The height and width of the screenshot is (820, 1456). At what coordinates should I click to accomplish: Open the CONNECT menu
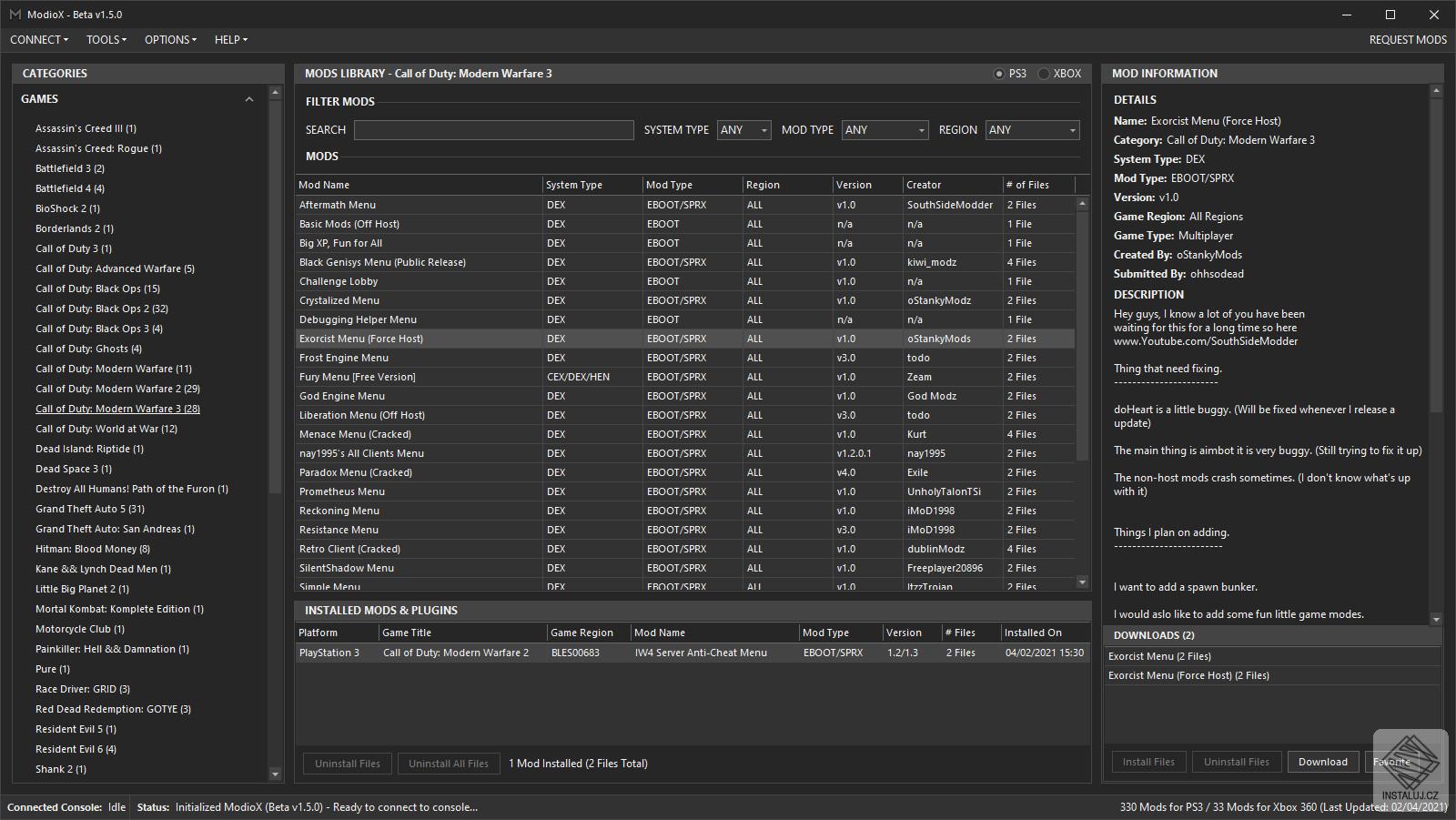click(38, 40)
